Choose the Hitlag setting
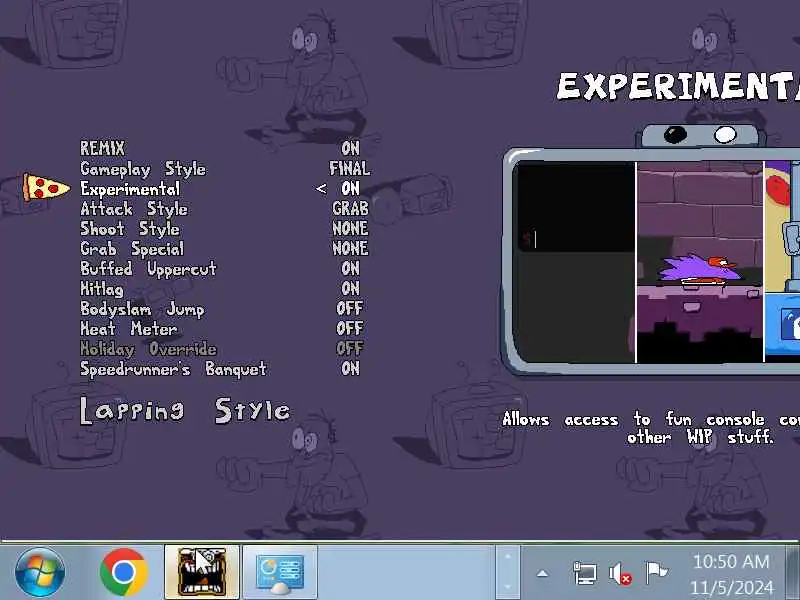The image size is (800, 600). click(x=102, y=289)
